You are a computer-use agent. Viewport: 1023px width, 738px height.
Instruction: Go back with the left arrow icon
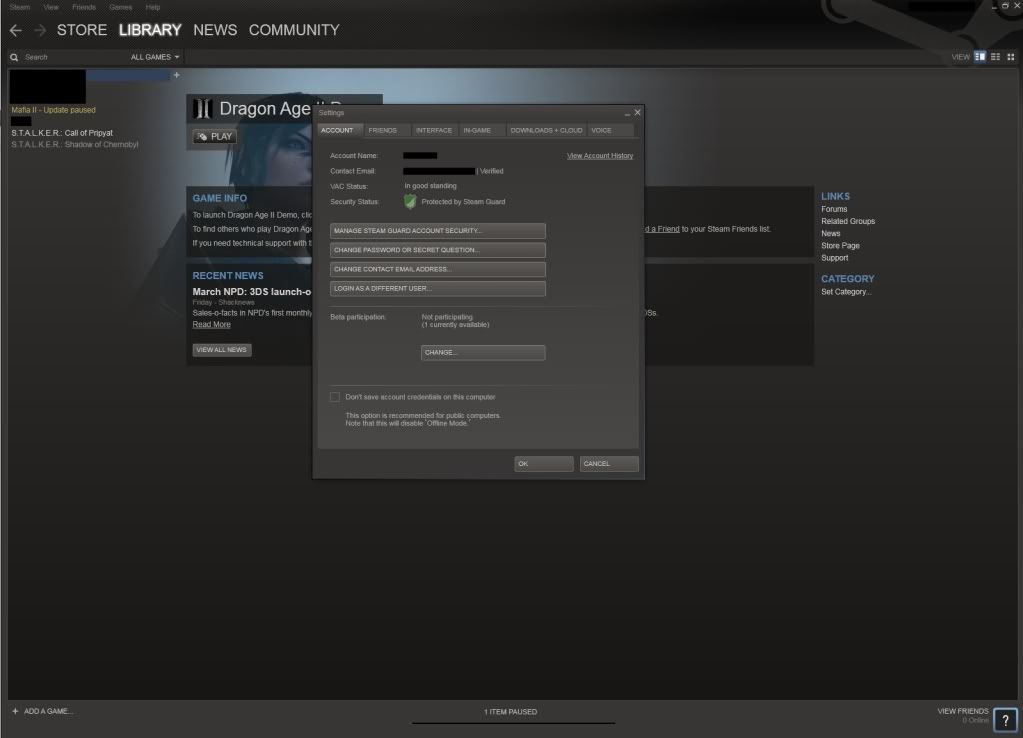click(16, 30)
